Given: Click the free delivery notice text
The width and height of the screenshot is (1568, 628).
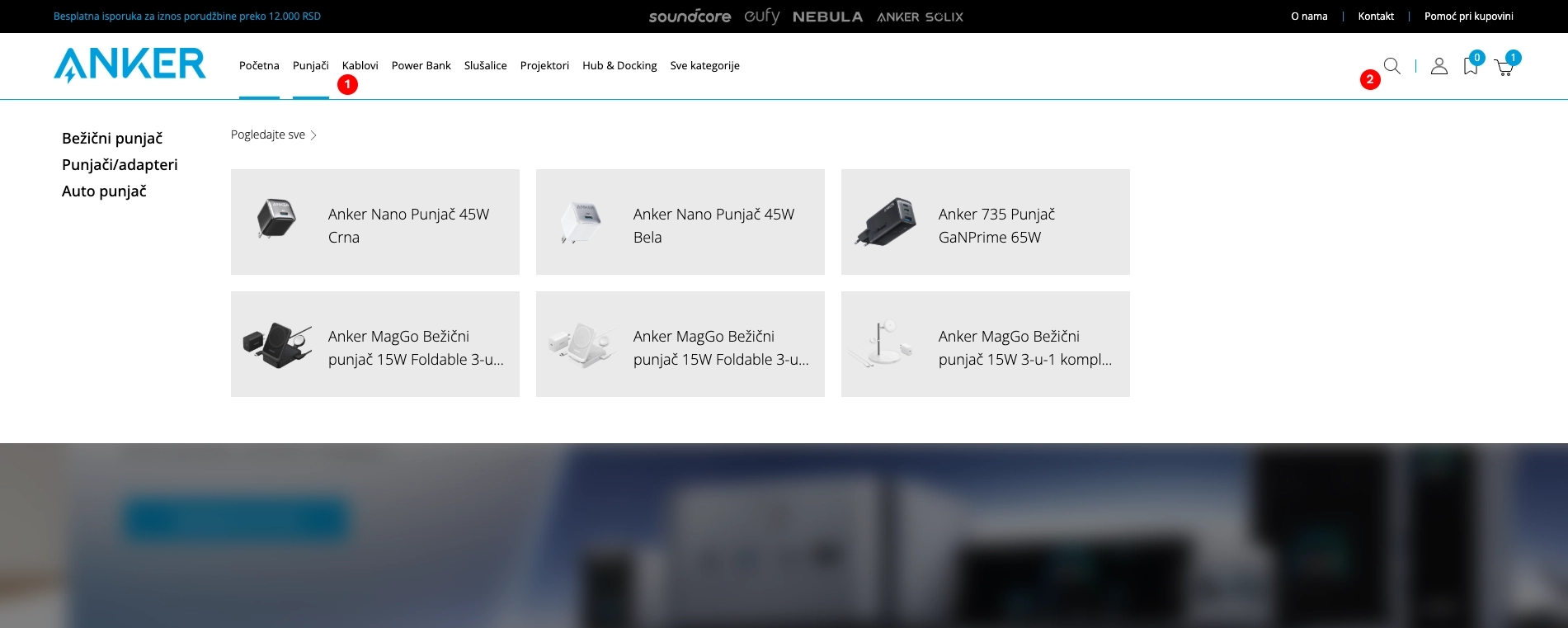Looking at the screenshot, I should point(187,17).
